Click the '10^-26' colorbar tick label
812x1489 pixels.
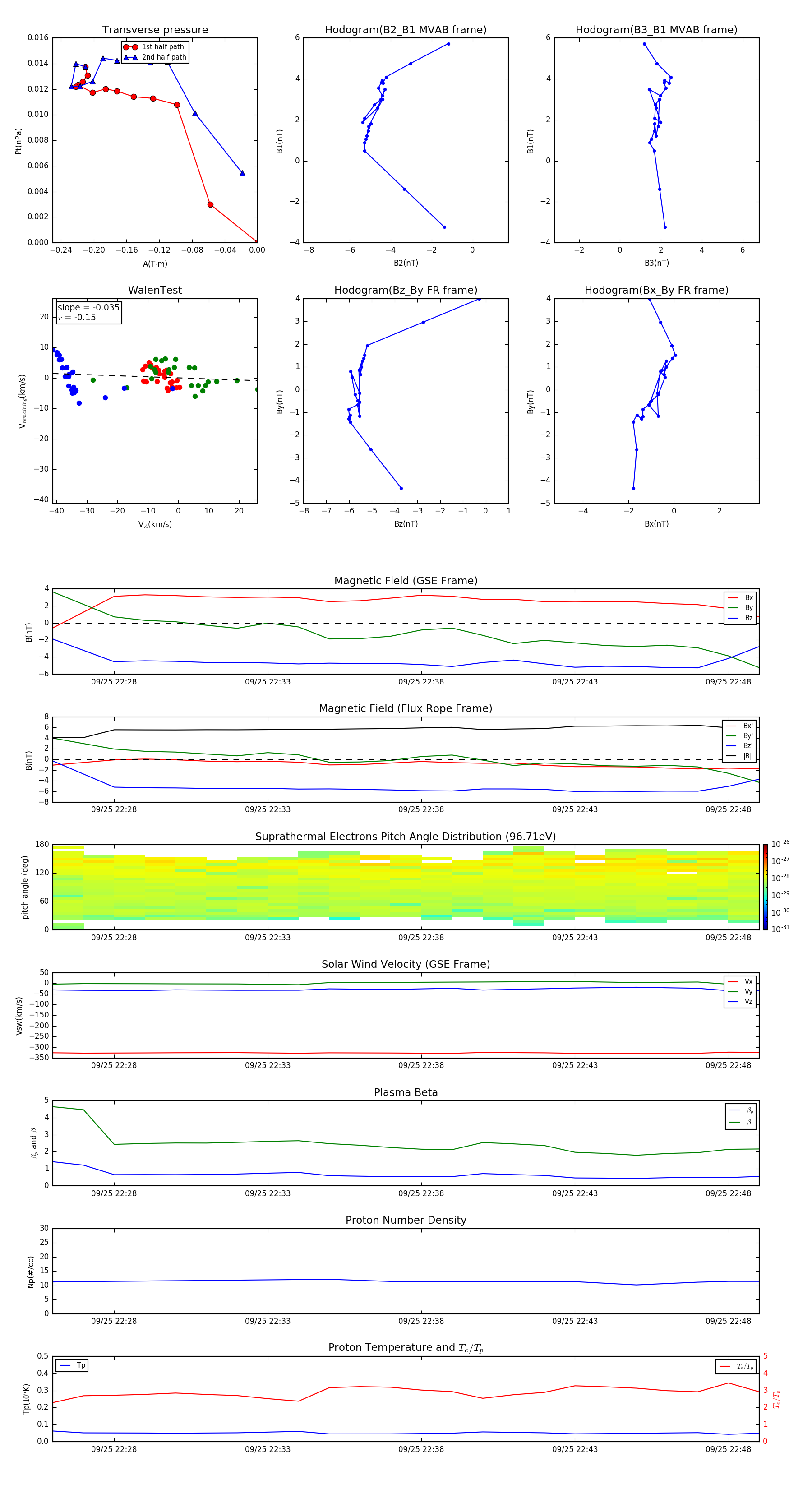[x=780, y=844]
